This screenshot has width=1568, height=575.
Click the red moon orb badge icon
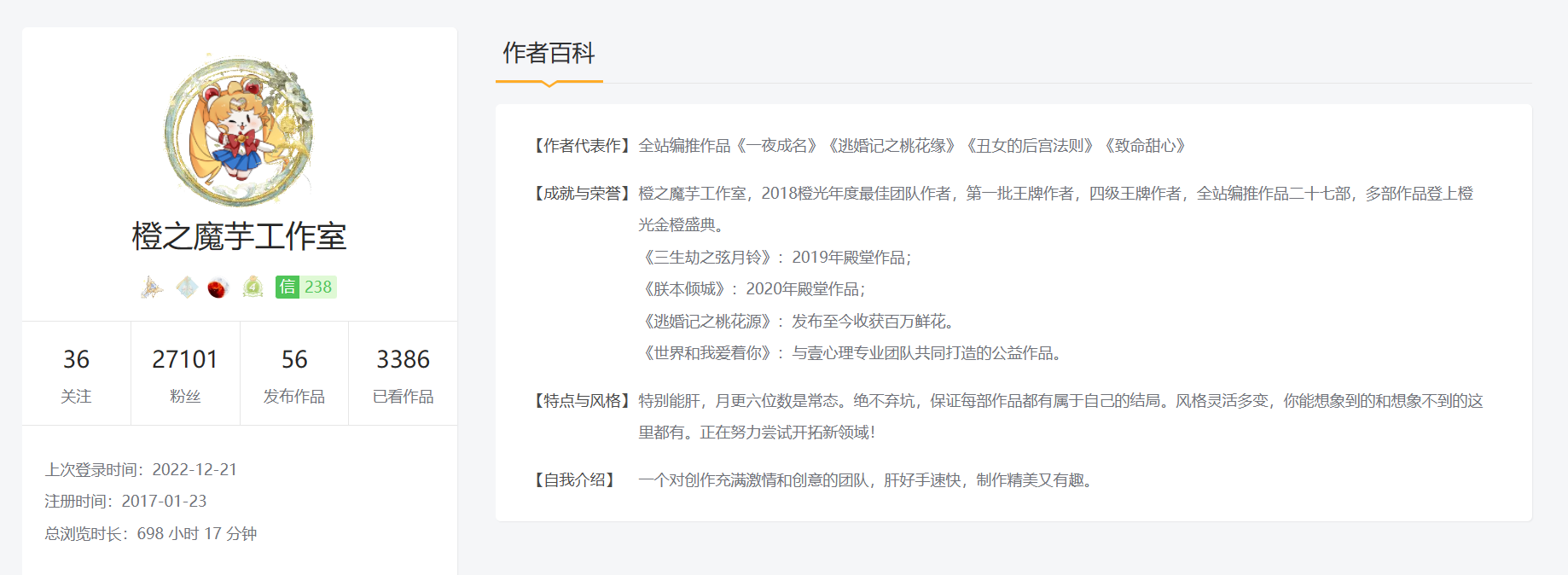tap(218, 288)
